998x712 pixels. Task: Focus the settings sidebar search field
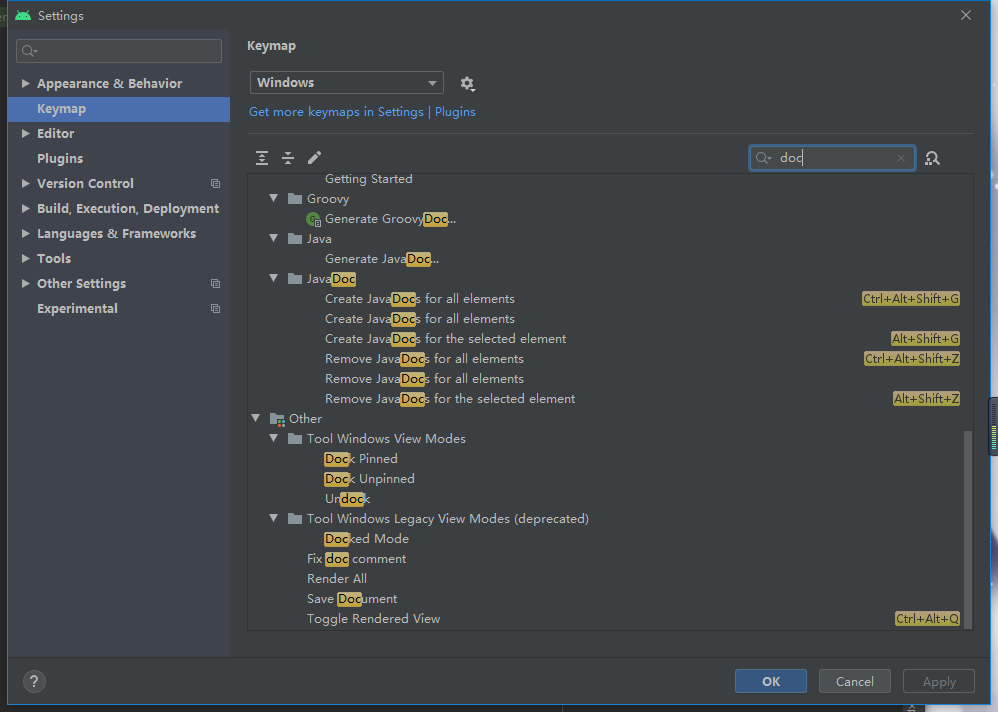(119, 51)
